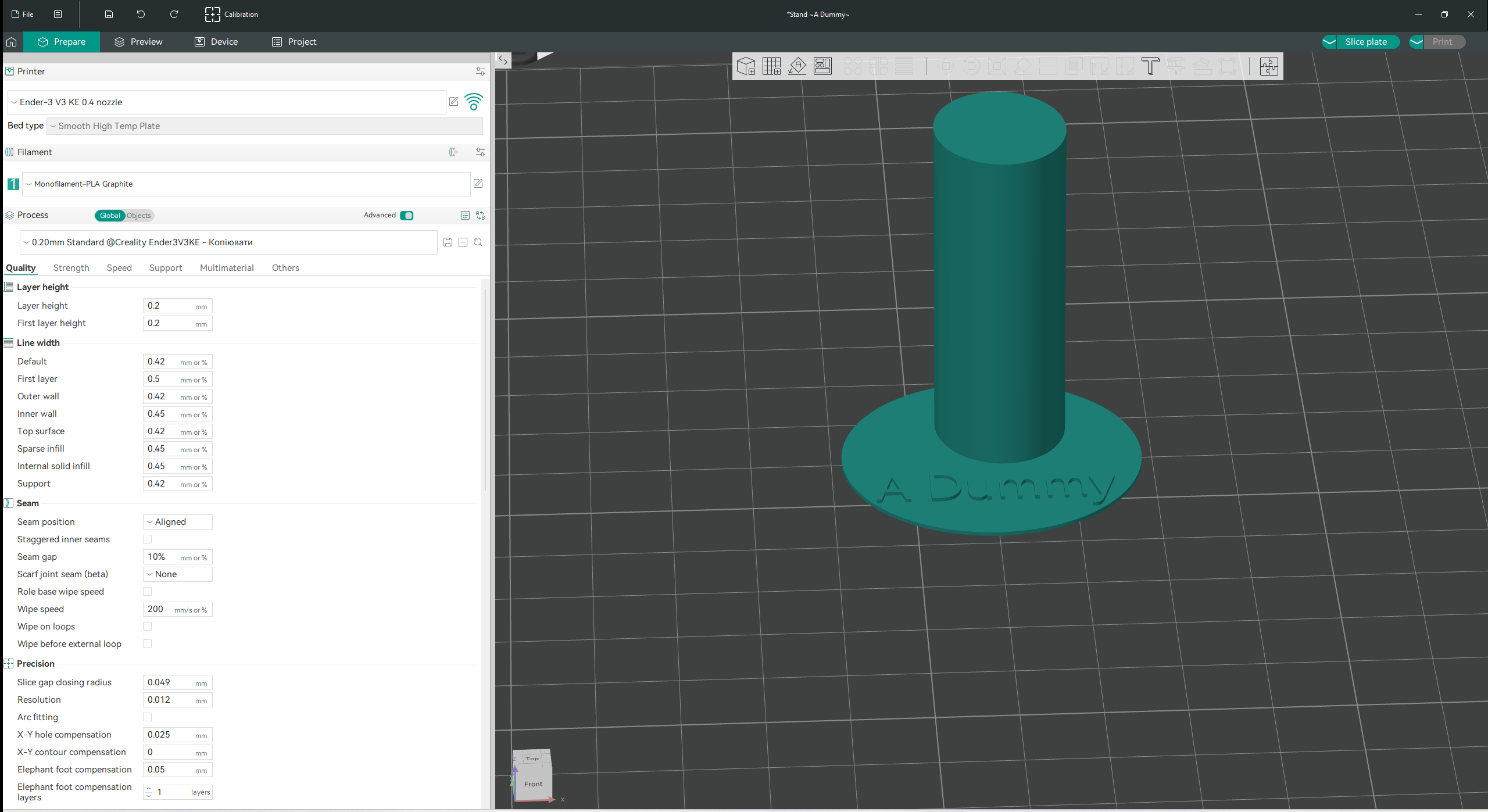Click the Auto orient icon
The image size is (1488, 812).
coord(797,66)
